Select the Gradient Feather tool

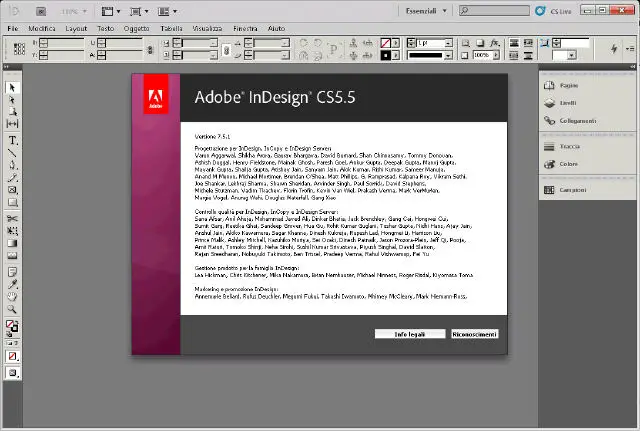[12, 256]
